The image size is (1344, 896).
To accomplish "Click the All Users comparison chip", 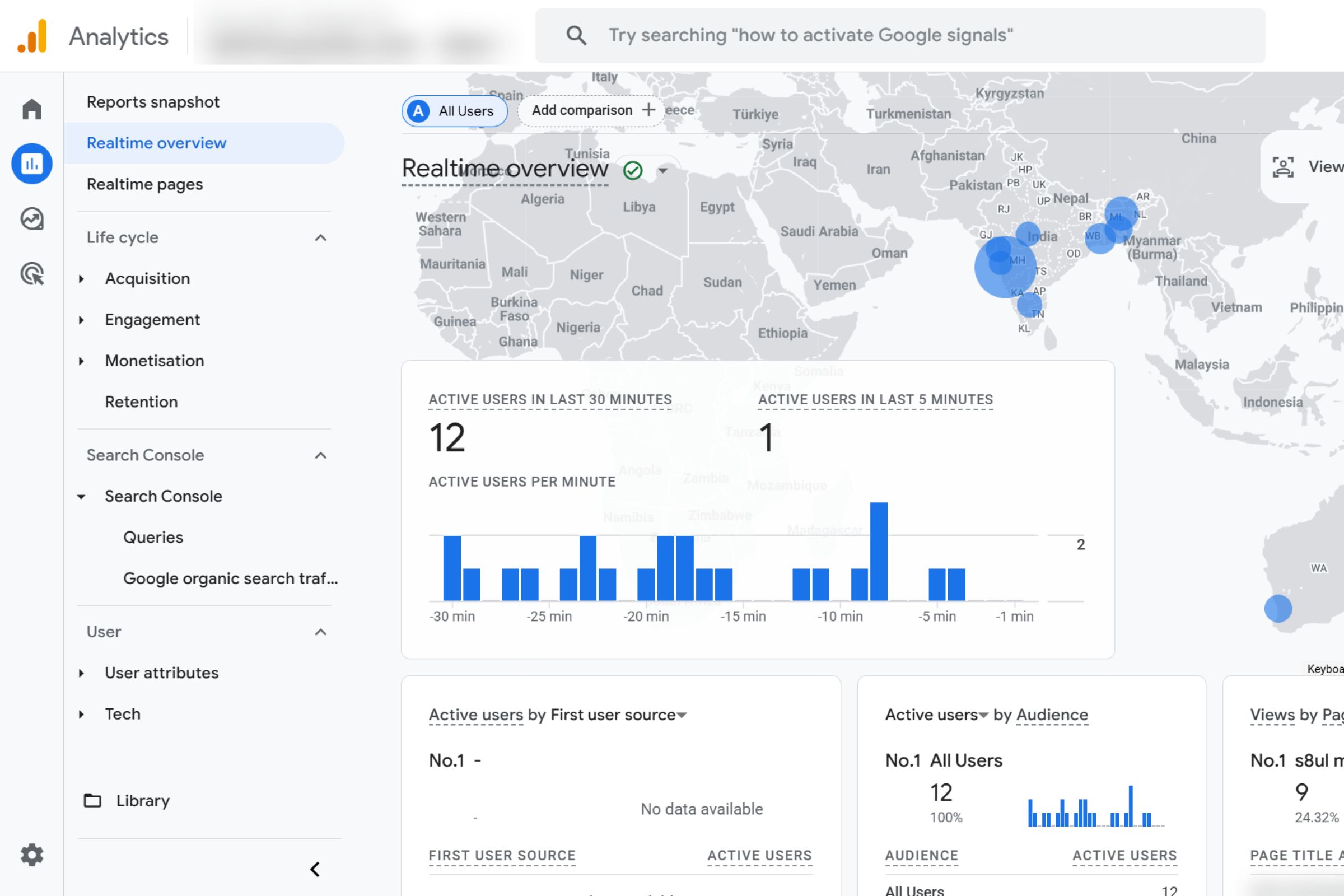I will click(x=455, y=111).
